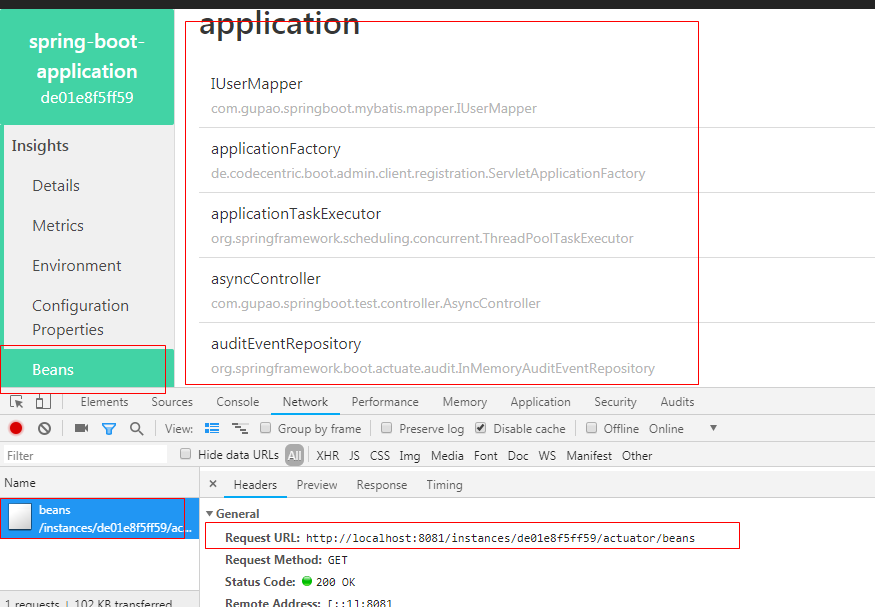This screenshot has width=875, height=607.
Task: Filter requests by Img
Action: [x=410, y=456]
